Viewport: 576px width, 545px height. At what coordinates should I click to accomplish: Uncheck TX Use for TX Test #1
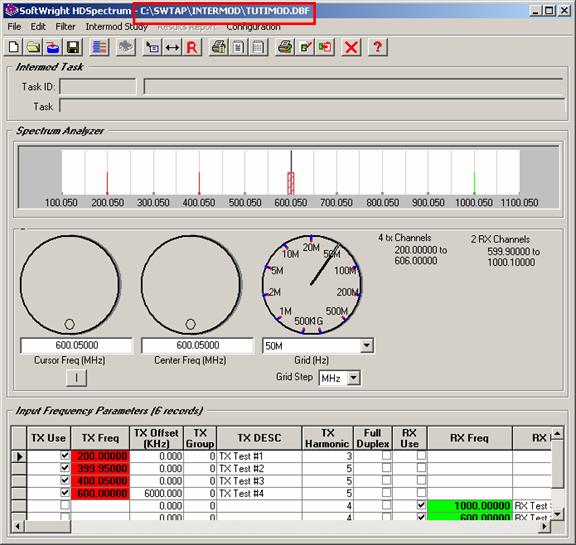(65, 456)
